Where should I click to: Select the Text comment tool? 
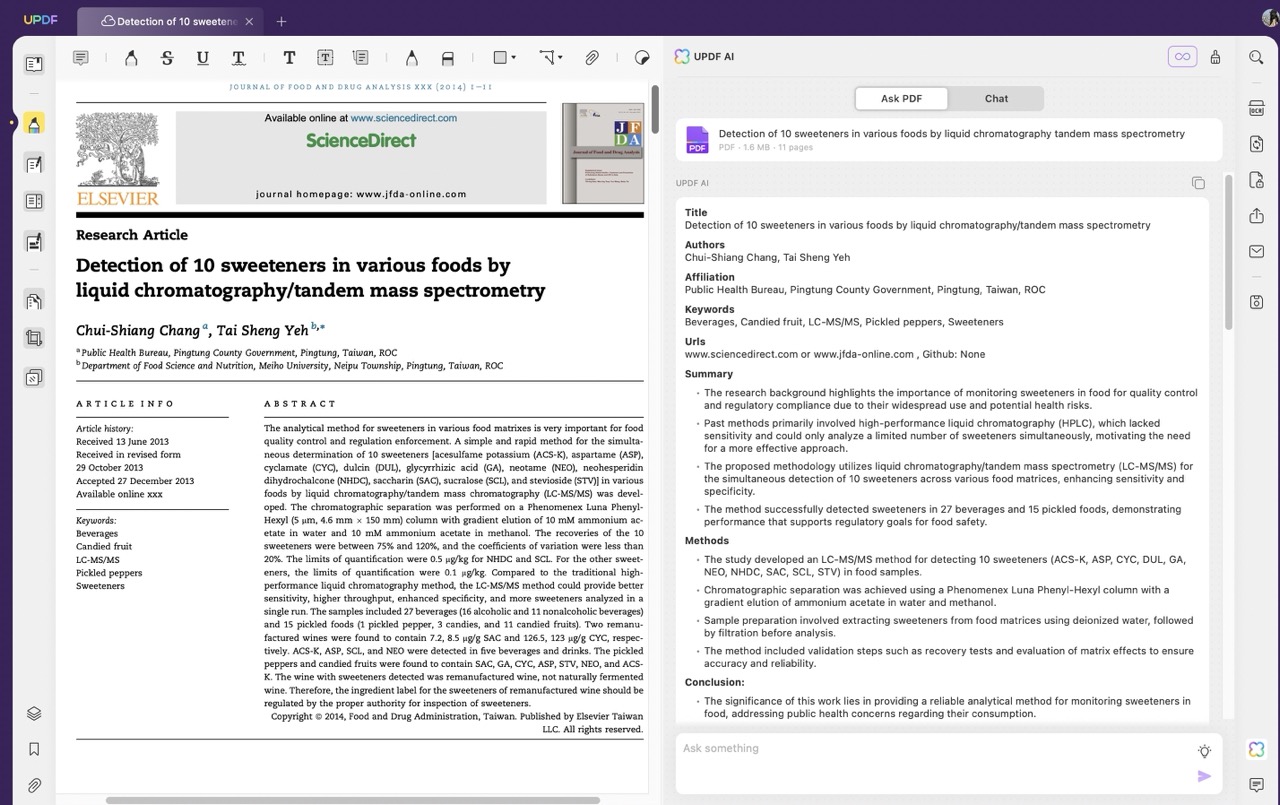click(x=289, y=58)
